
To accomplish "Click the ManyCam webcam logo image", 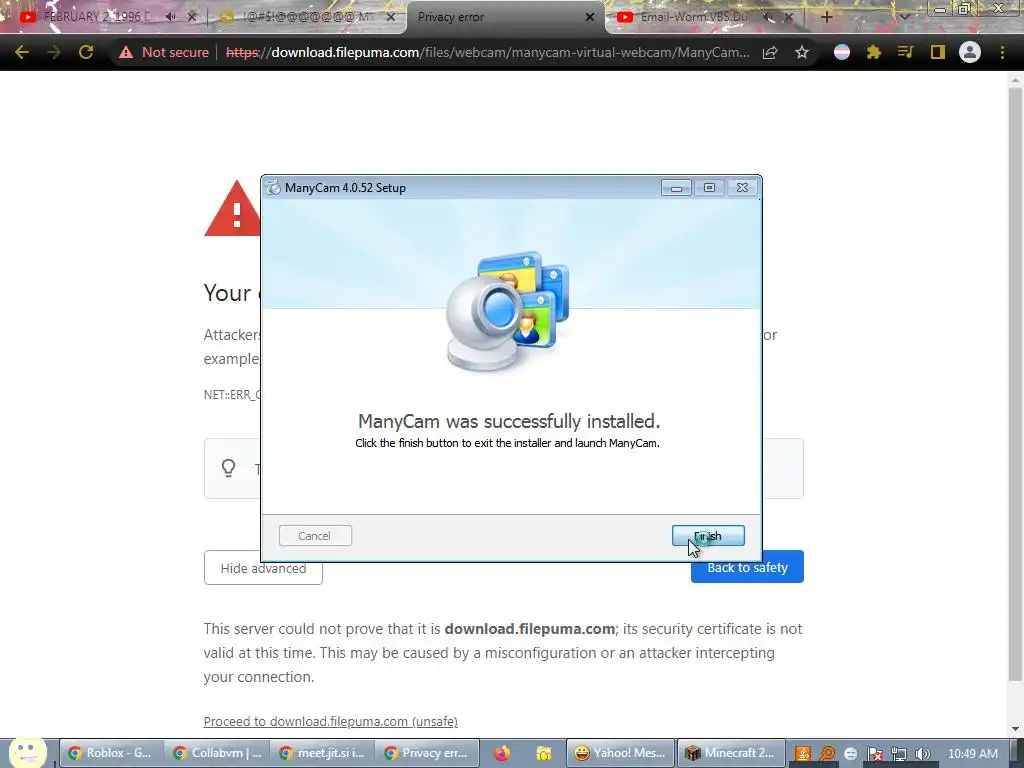I will [x=507, y=312].
